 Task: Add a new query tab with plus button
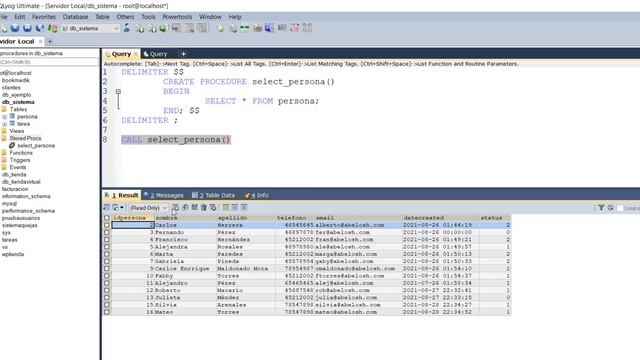click(183, 54)
